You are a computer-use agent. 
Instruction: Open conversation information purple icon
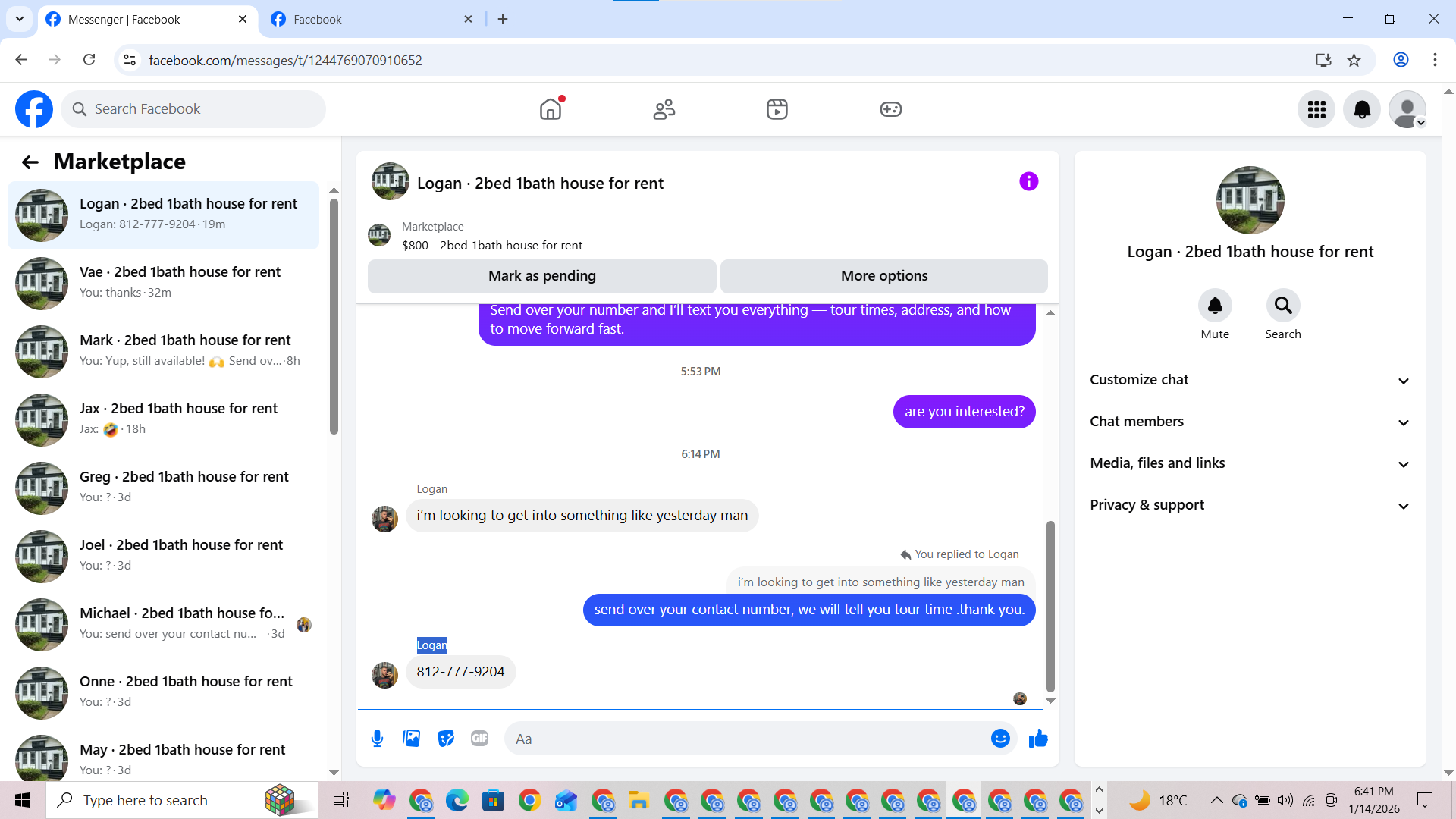pyautogui.click(x=1028, y=182)
